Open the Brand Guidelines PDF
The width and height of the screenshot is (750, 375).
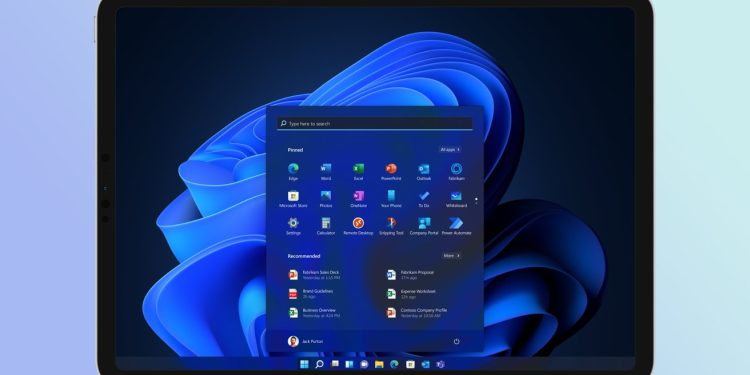[x=311, y=294]
